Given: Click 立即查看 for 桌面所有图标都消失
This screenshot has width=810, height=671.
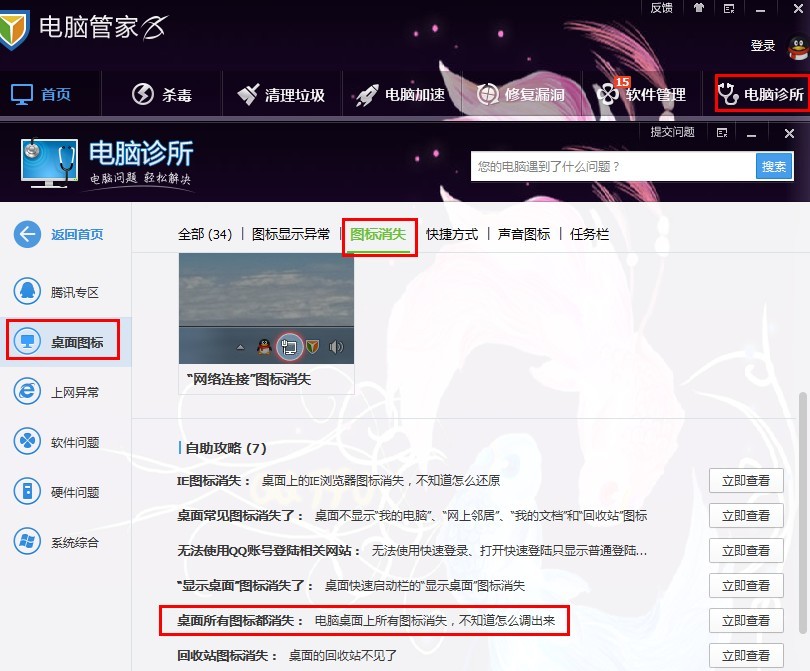Looking at the screenshot, I should pyautogui.click(x=746, y=620).
